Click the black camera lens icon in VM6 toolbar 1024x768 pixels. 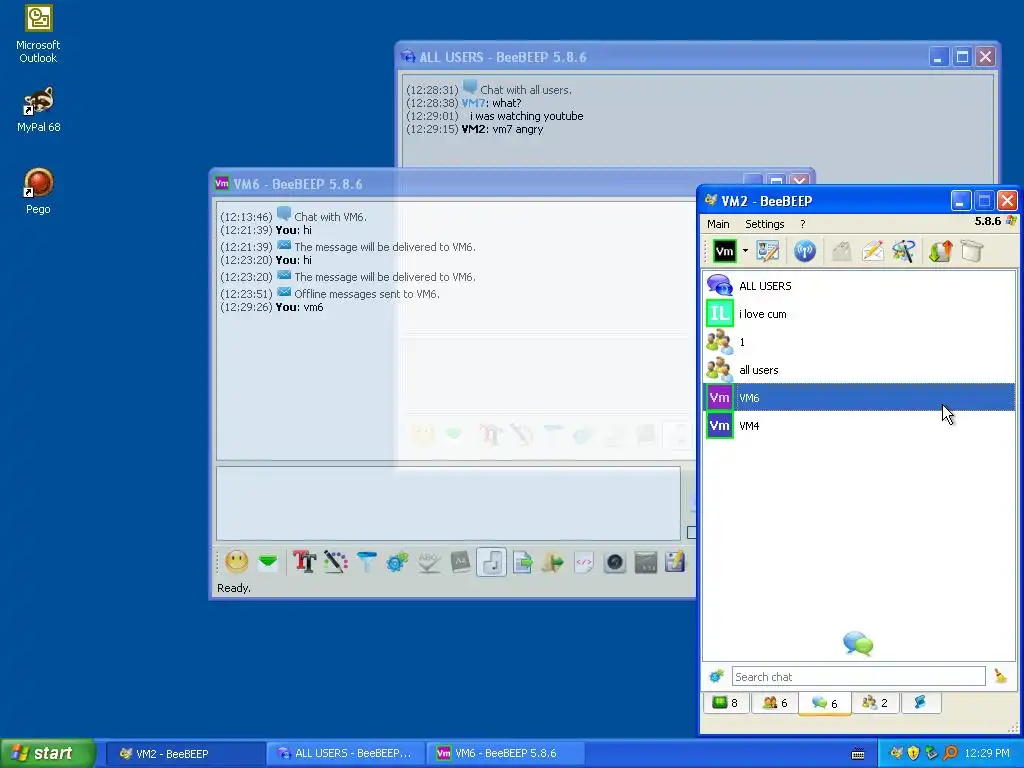pyautogui.click(x=615, y=562)
